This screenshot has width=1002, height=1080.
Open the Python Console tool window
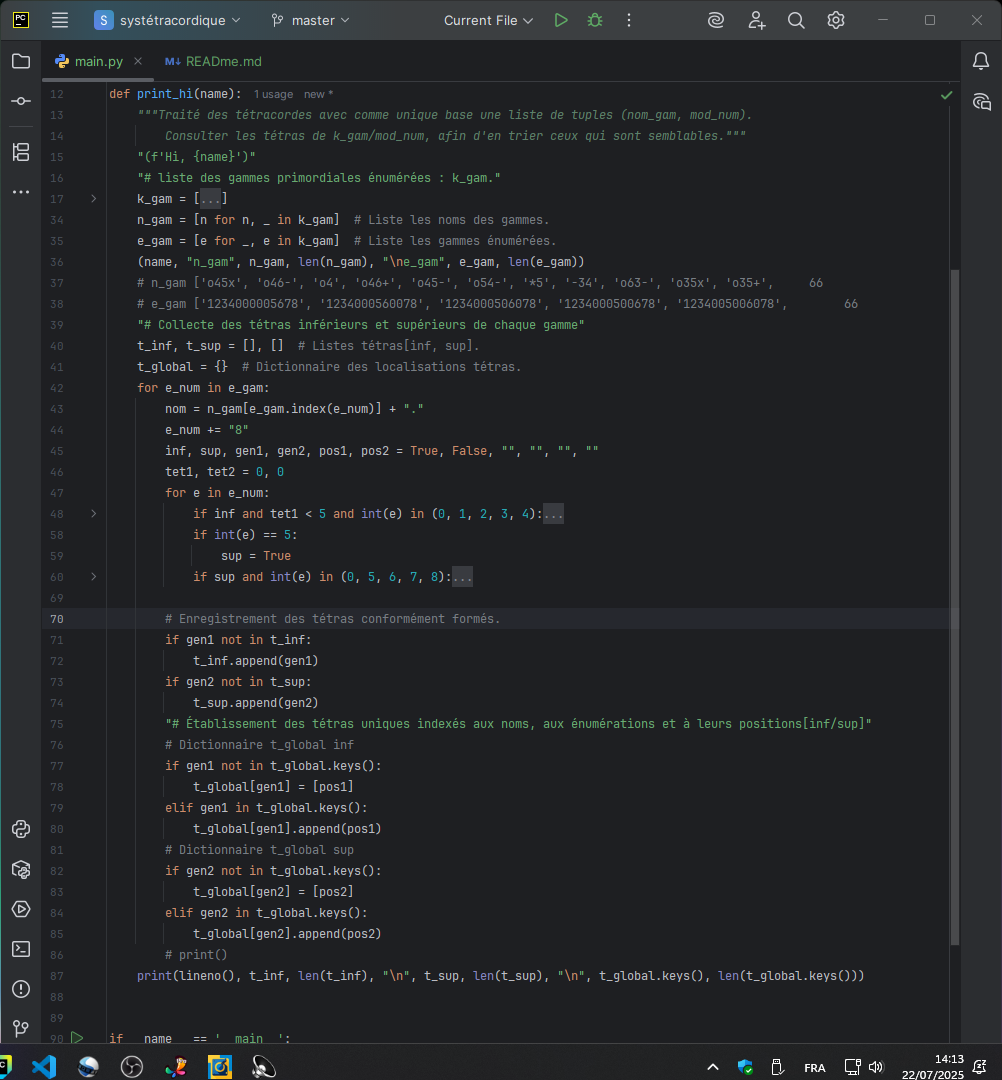point(20,829)
